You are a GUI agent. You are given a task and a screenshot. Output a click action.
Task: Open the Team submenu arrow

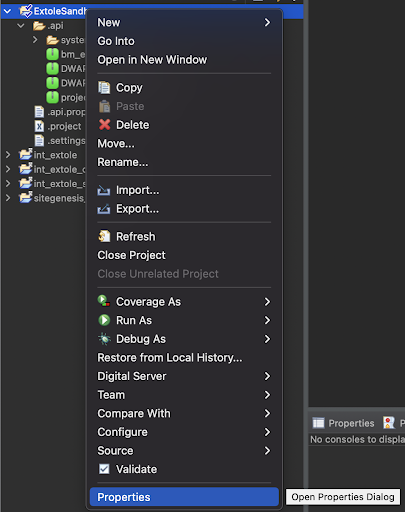[x=267, y=395]
